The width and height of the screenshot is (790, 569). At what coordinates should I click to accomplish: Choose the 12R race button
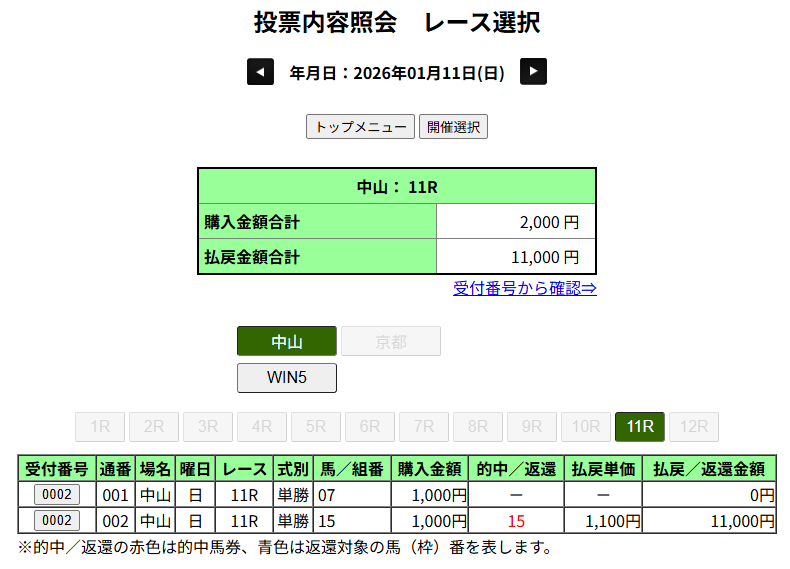694,427
